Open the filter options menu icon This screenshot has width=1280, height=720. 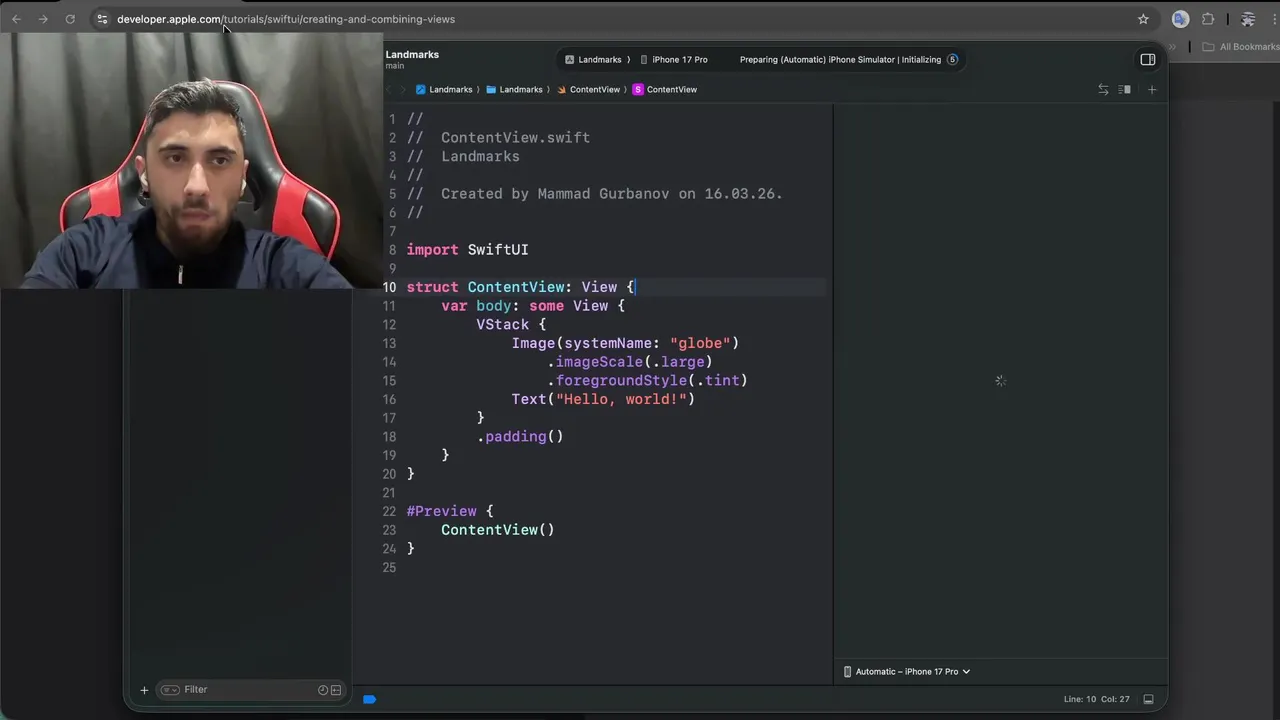pos(170,690)
